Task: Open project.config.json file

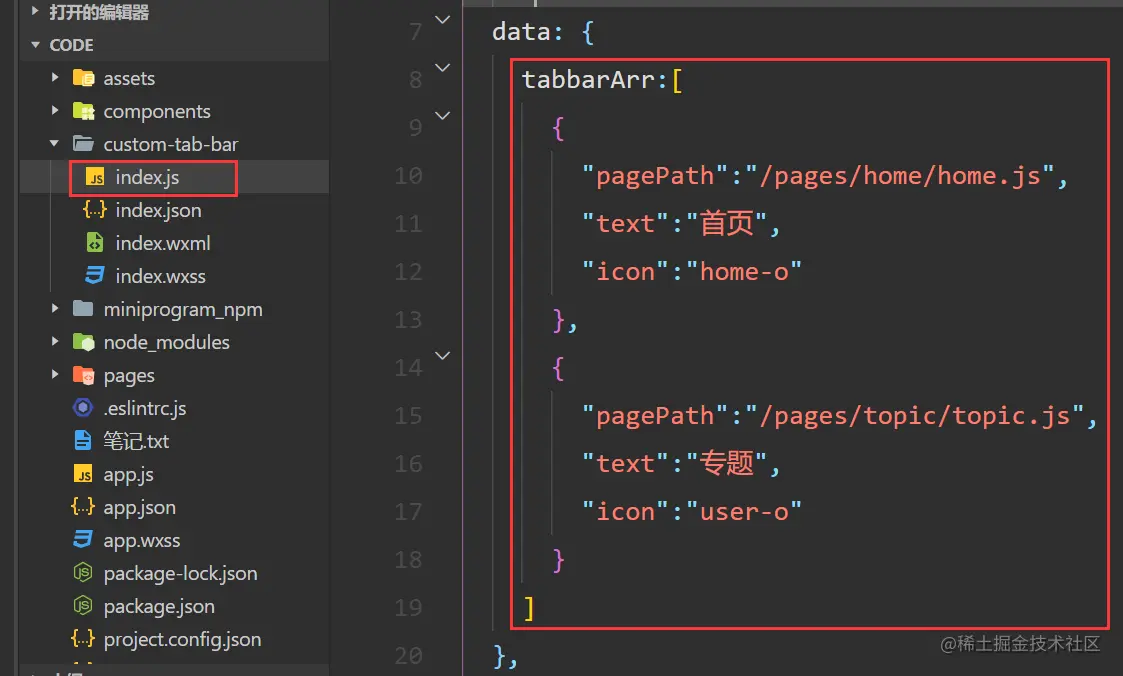Action: (182, 639)
